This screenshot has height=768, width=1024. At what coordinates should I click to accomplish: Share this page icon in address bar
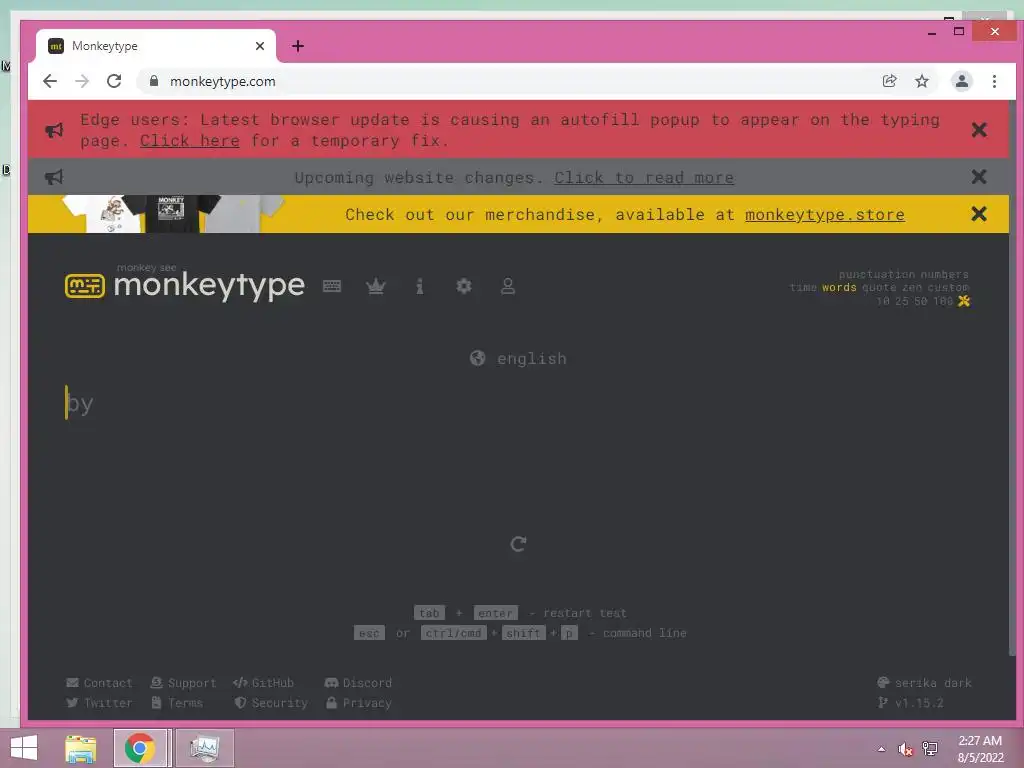pos(889,81)
